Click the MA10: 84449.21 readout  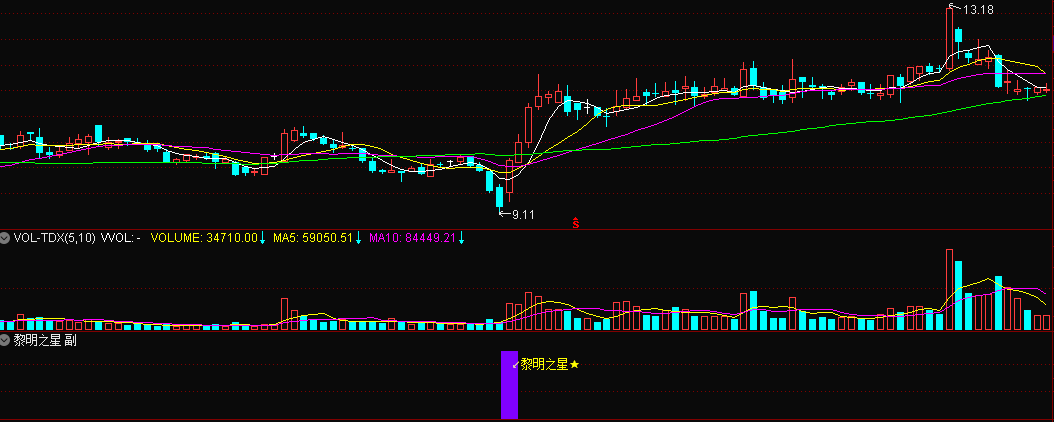click(x=413, y=238)
